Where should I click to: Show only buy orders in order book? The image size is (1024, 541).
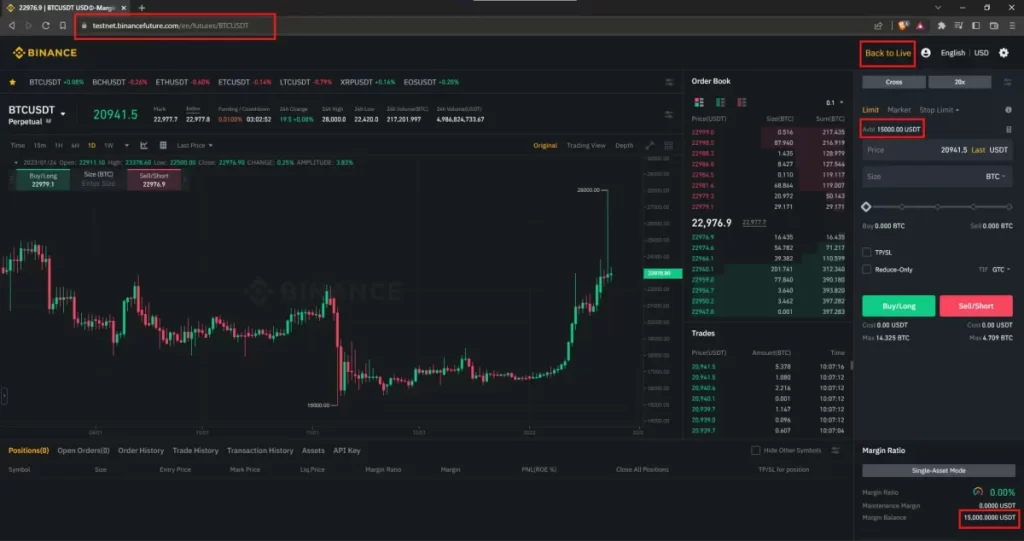click(719, 102)
